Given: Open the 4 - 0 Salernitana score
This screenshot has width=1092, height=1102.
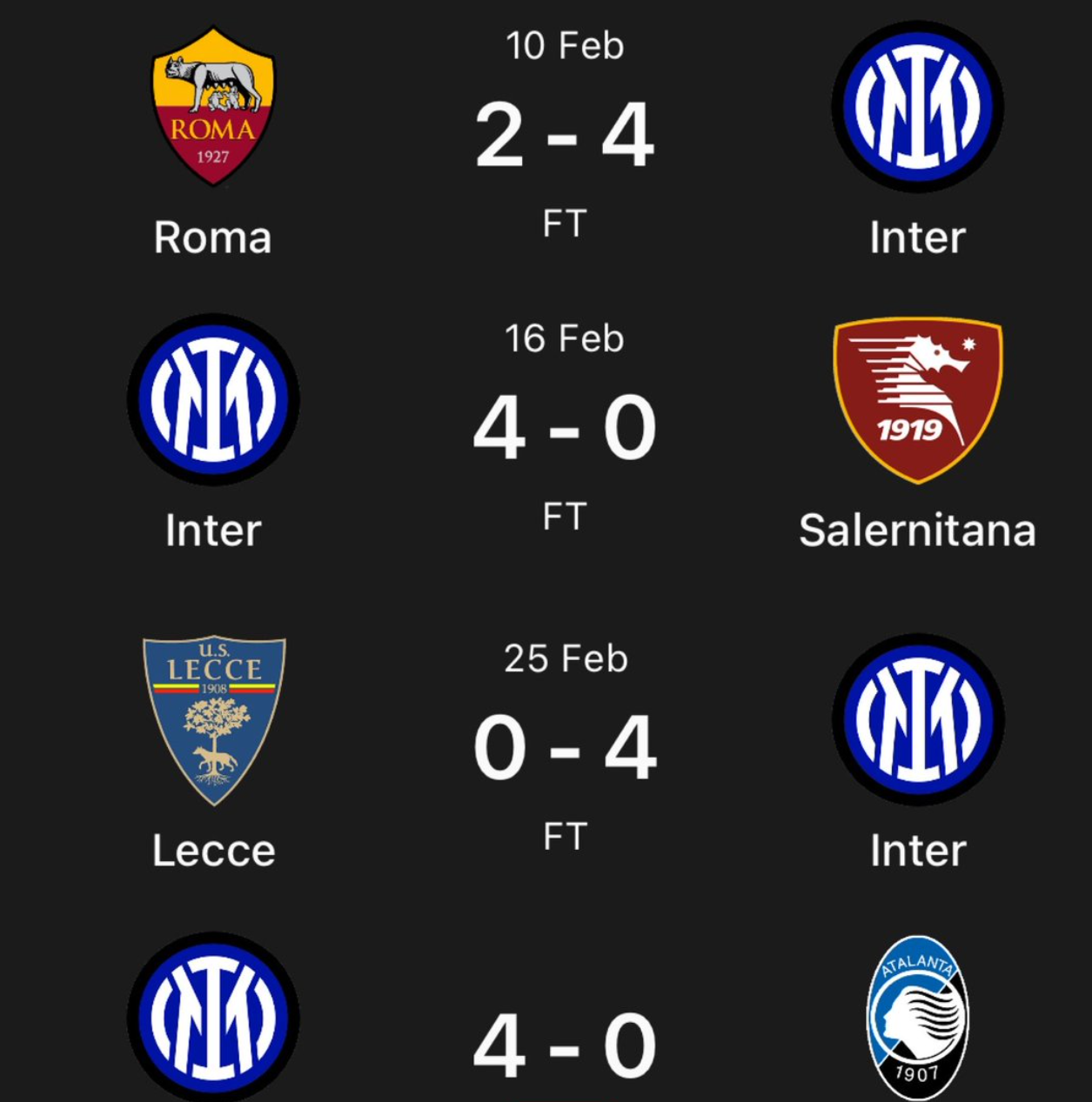Looking at the screenshot, I should pos(565,429).
